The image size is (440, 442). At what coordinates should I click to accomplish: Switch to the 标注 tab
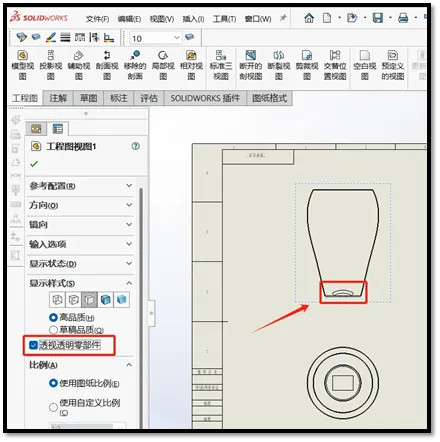coord(119,98)
